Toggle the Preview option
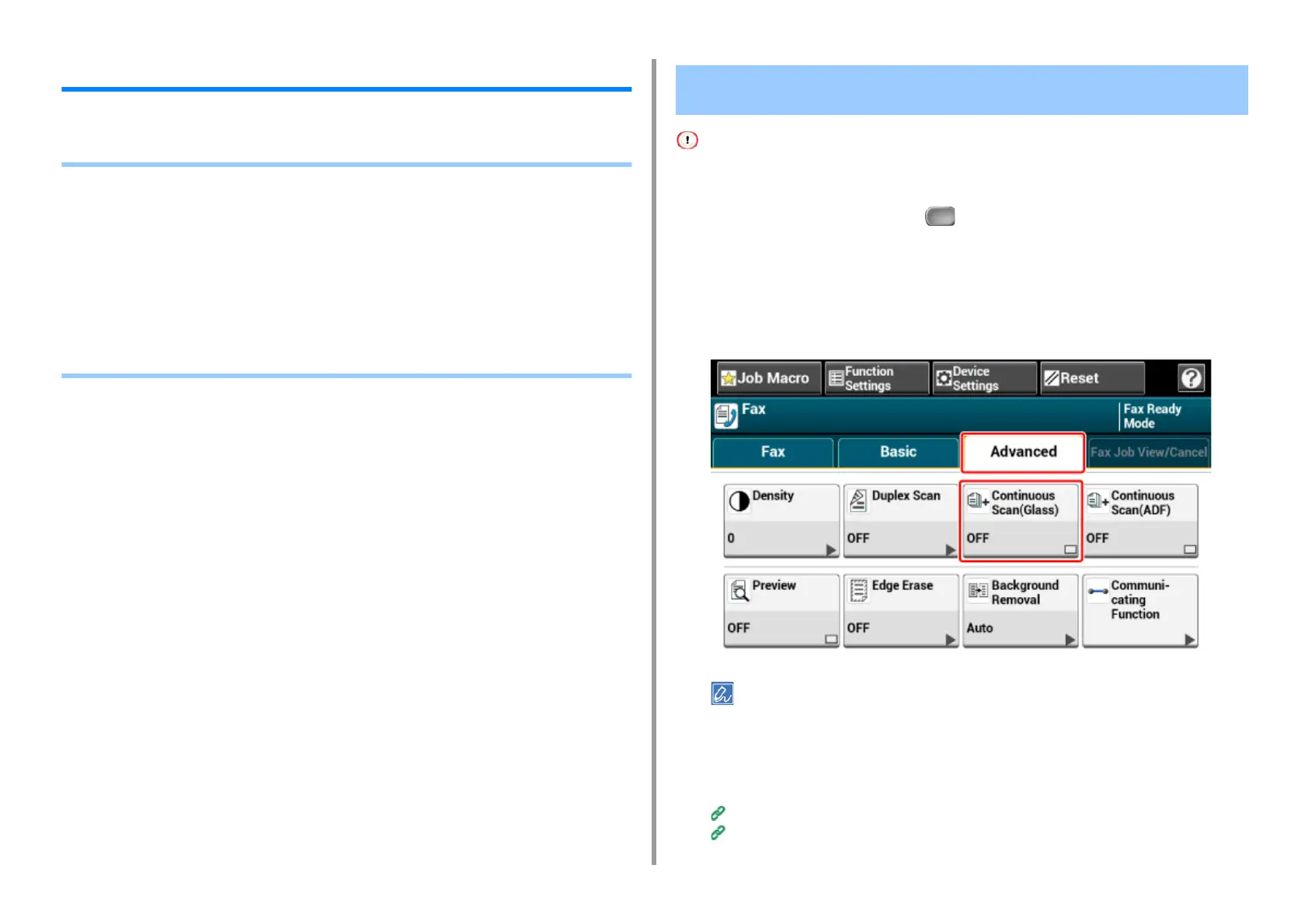 tap(781, 610)
